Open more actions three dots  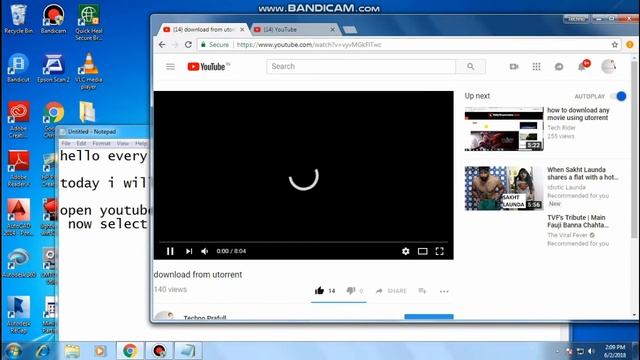pos(444,291)
